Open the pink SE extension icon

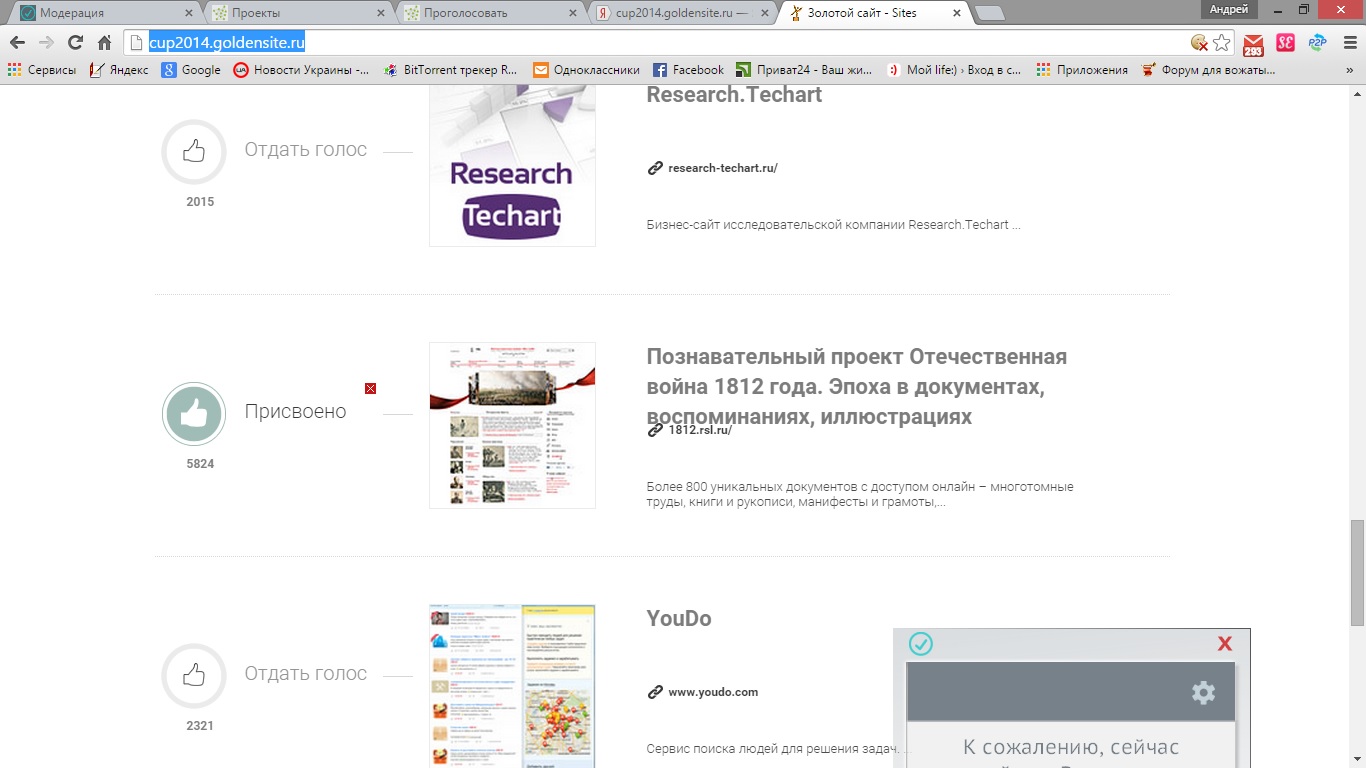point(1285,43)
